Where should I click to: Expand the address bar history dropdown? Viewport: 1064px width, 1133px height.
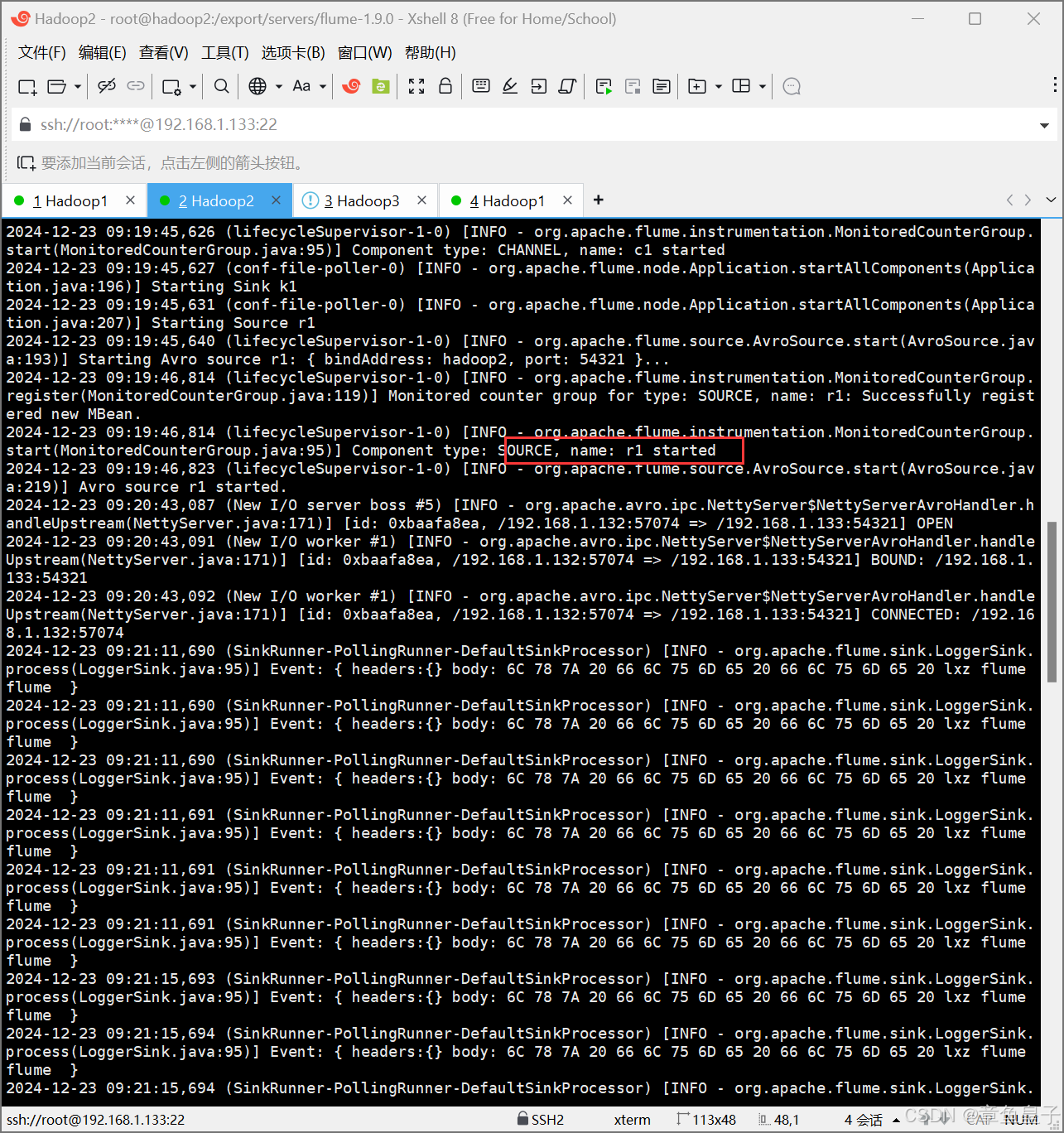point(1043,125)
